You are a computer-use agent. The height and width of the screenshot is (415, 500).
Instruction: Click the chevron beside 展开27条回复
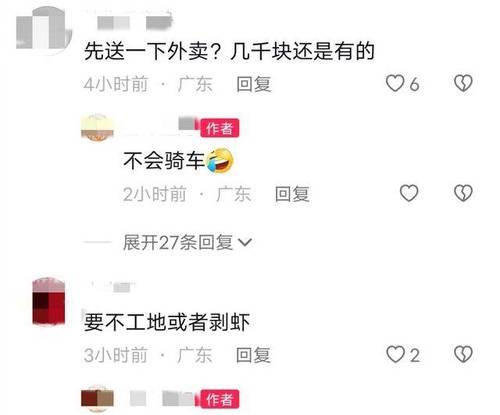point(245,243)
